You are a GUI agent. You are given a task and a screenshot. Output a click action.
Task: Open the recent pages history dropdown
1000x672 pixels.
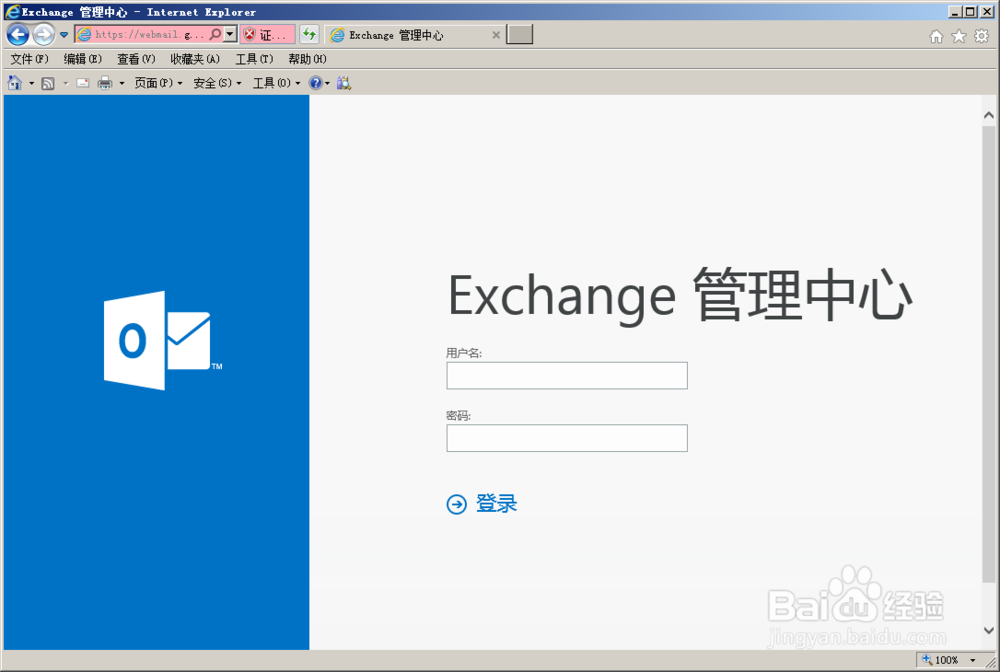64,35
